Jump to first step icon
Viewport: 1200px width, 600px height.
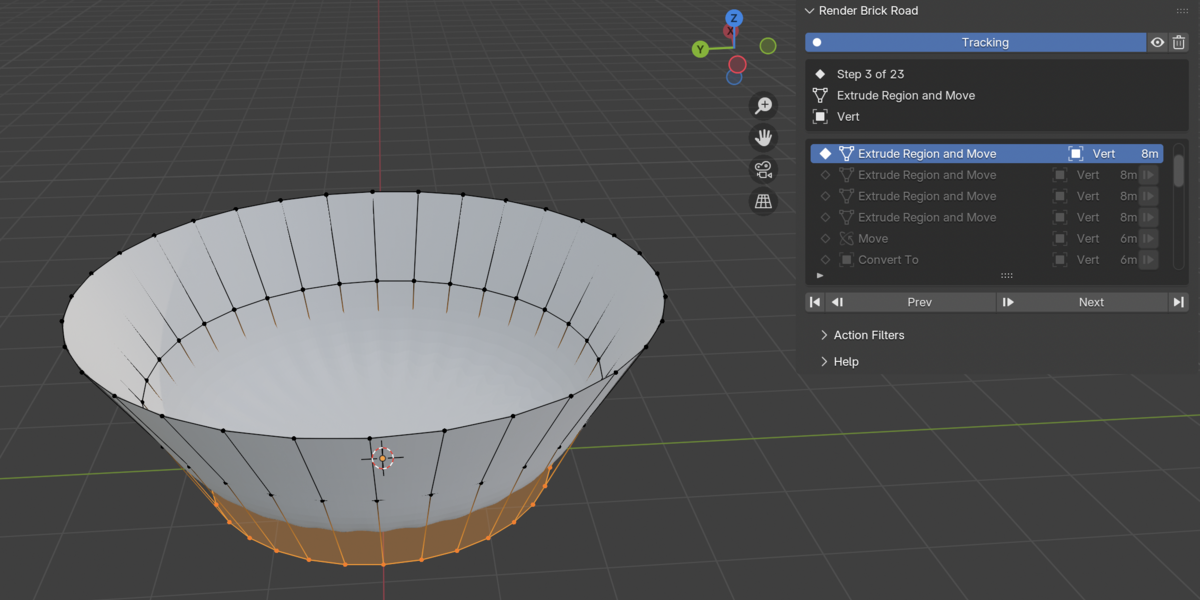coord(815,302)
